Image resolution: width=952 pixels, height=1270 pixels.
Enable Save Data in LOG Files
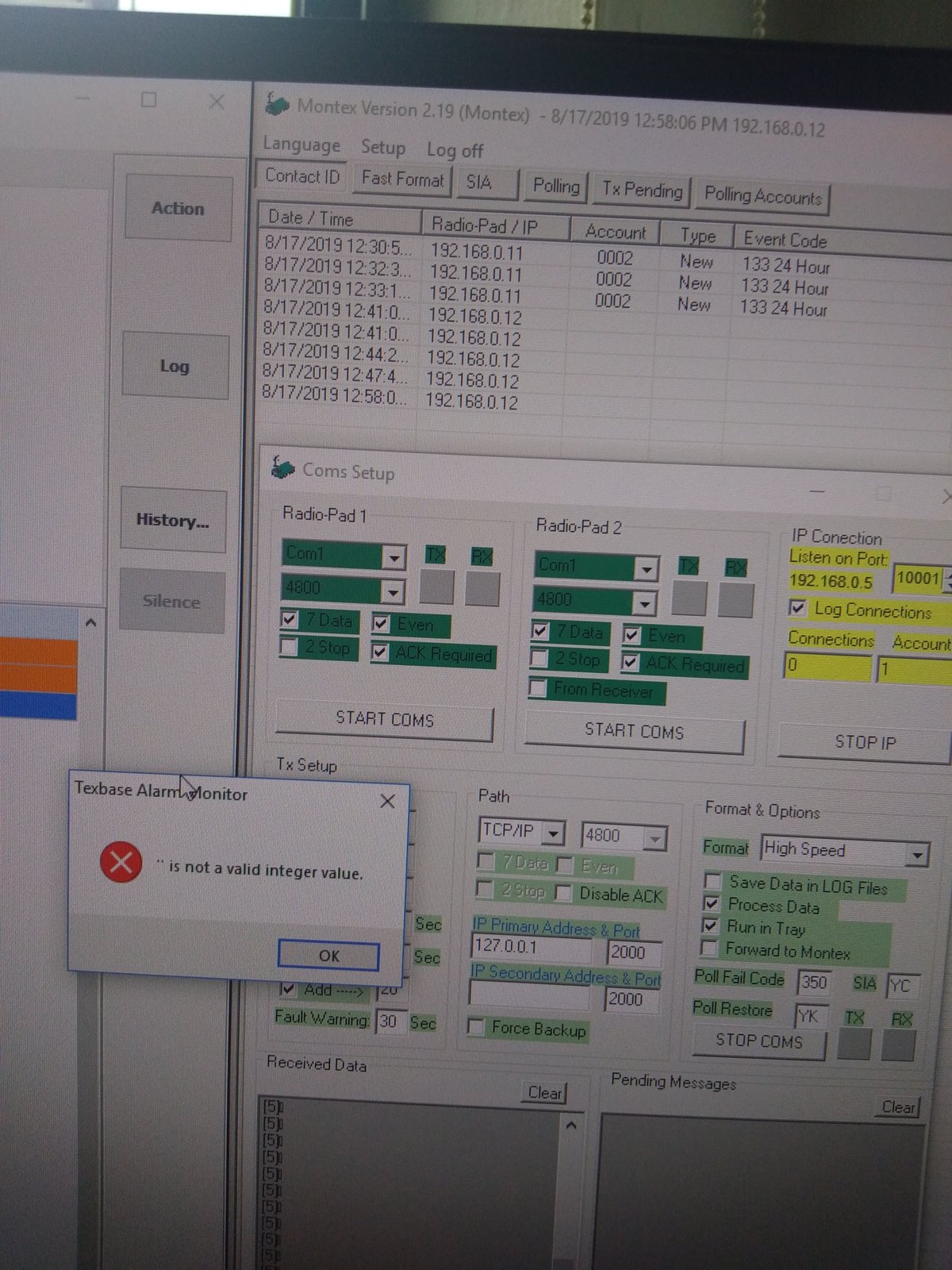click(x=713, y=882)
